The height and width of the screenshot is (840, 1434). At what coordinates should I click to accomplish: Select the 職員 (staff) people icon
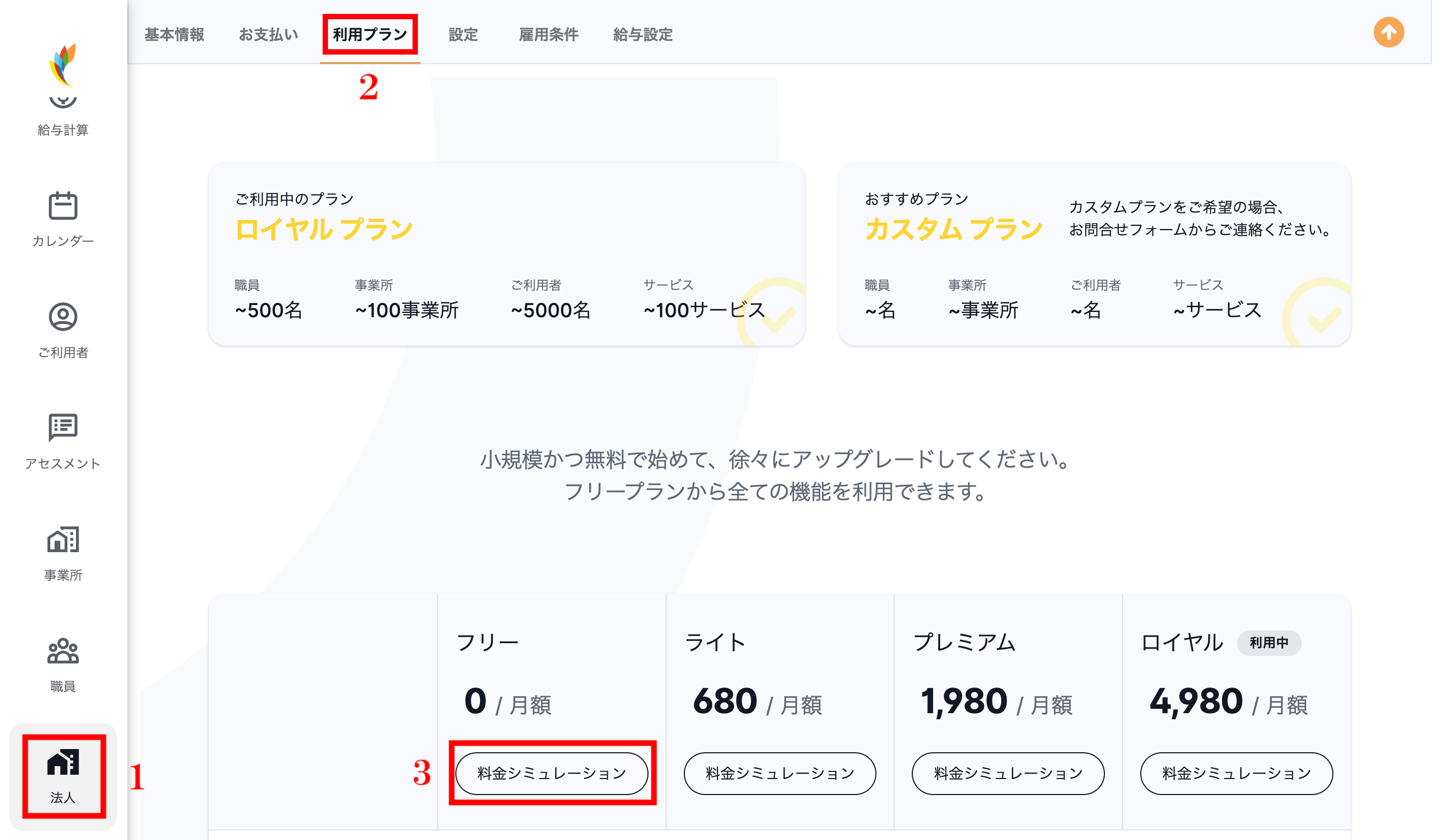click(64, 652)
